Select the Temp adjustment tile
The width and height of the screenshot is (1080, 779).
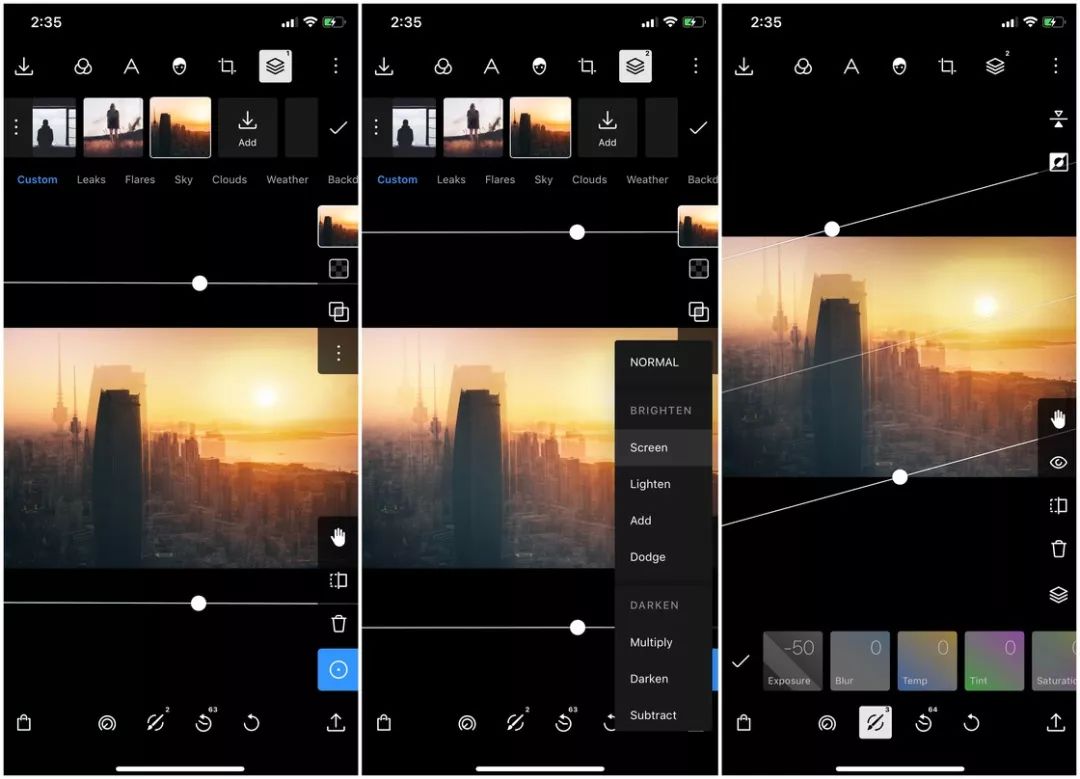point(927,661)
